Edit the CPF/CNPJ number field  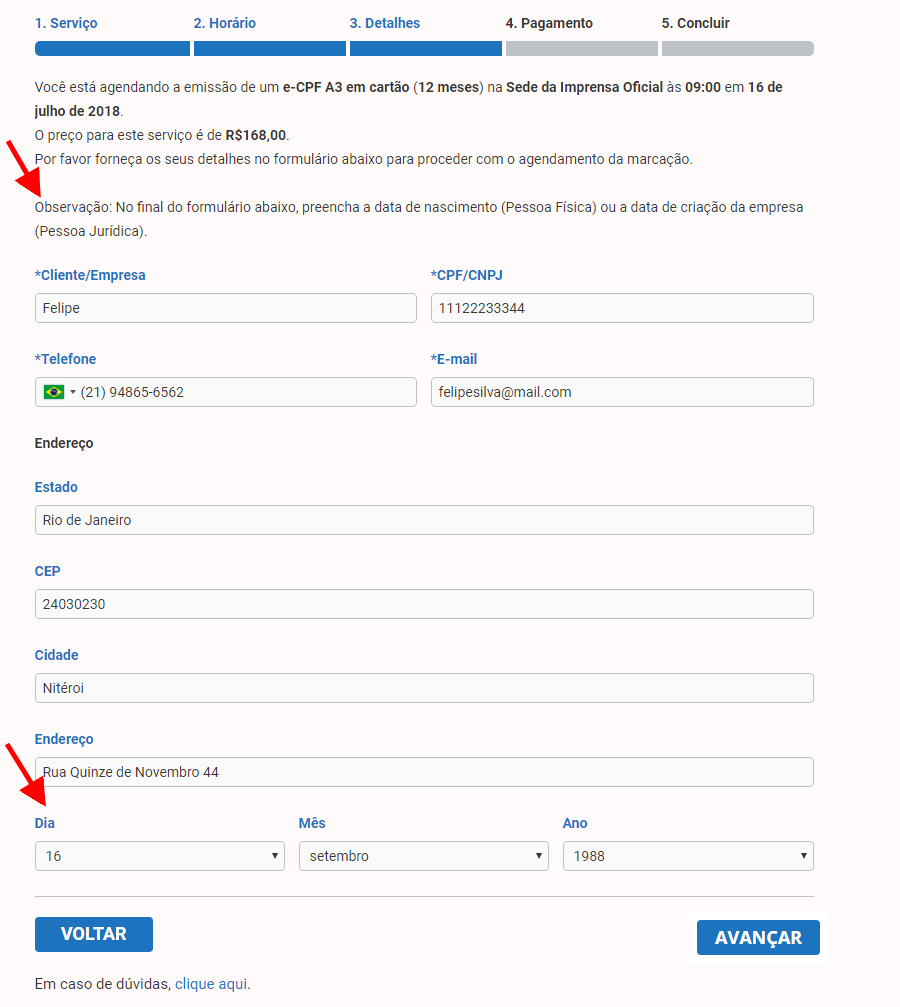tap(622, 308)
